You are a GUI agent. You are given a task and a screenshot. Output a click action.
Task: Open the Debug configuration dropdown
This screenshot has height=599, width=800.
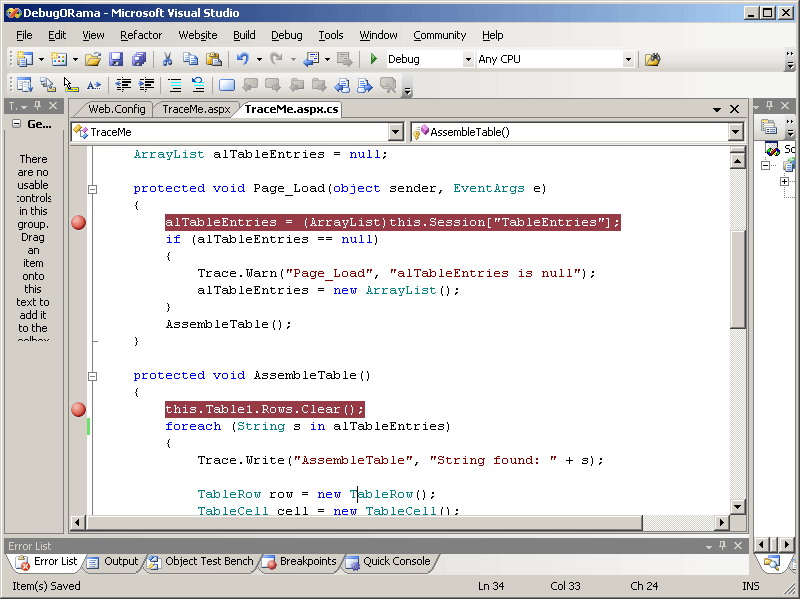tap(467, 60)
